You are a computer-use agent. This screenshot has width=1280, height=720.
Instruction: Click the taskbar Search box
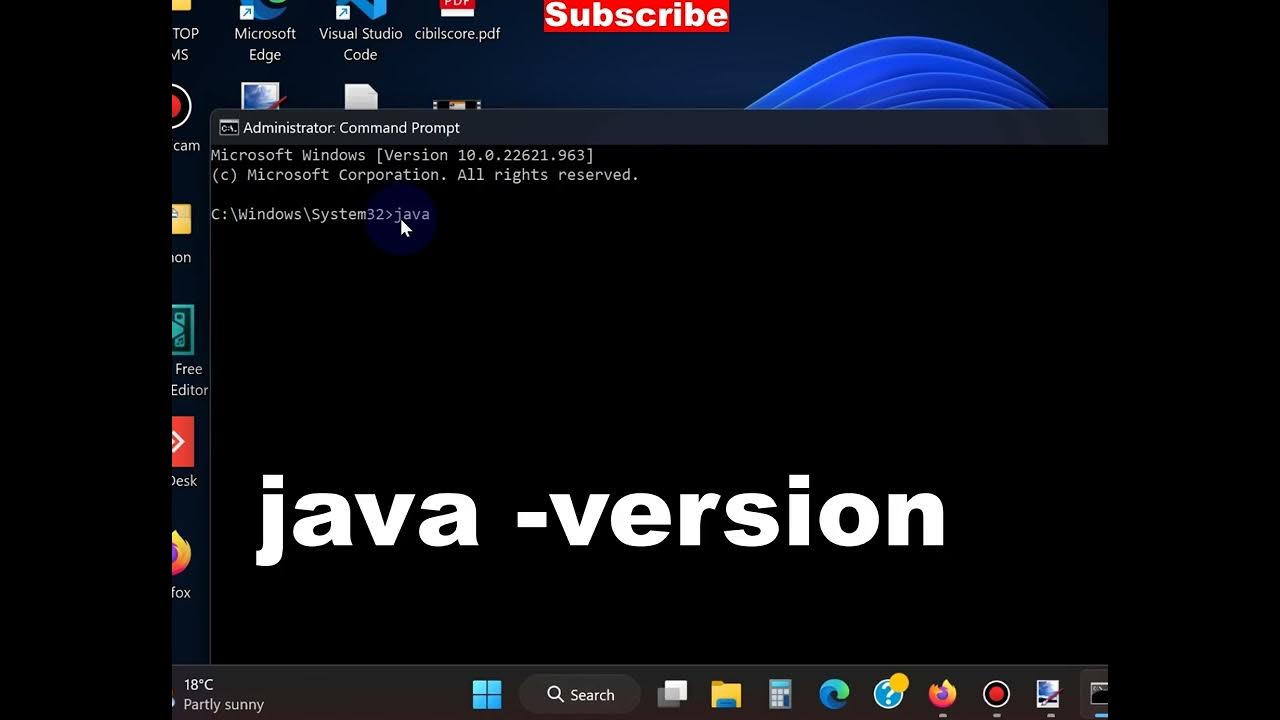(581, 694)
